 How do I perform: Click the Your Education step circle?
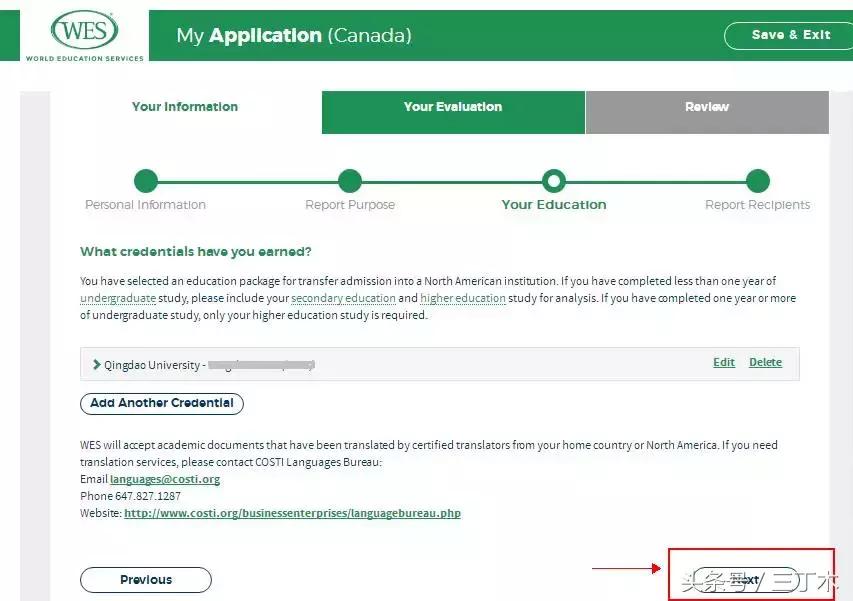coord(554,181)
